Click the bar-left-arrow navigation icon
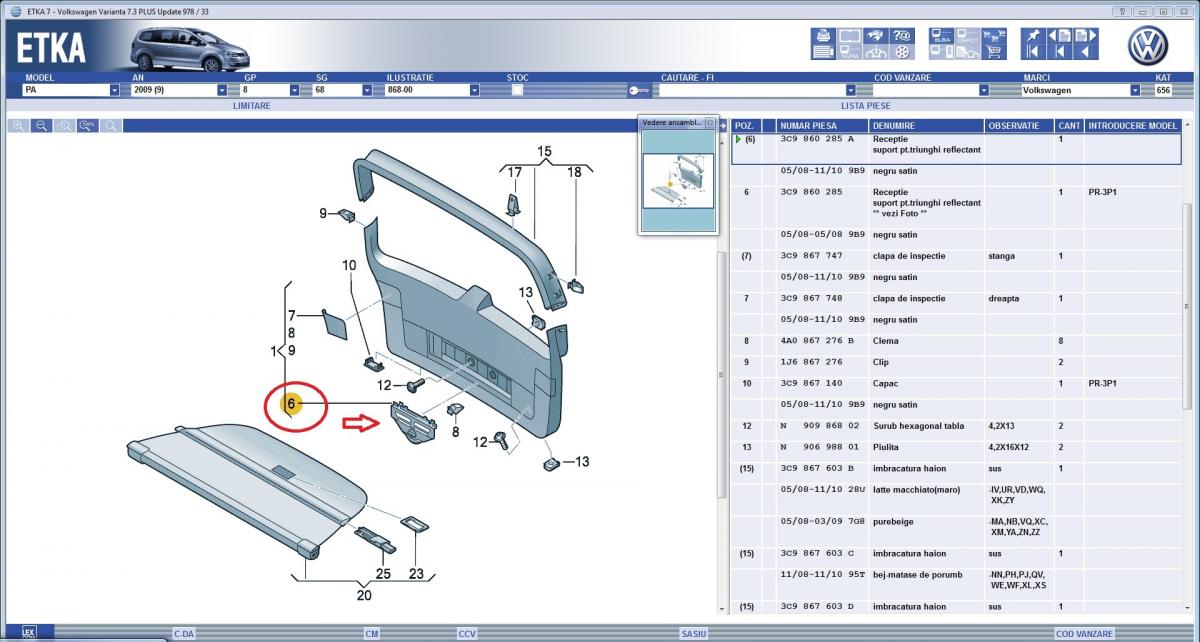The height and width of the screenshot is (642, 1200). [x=1060, y=52]
